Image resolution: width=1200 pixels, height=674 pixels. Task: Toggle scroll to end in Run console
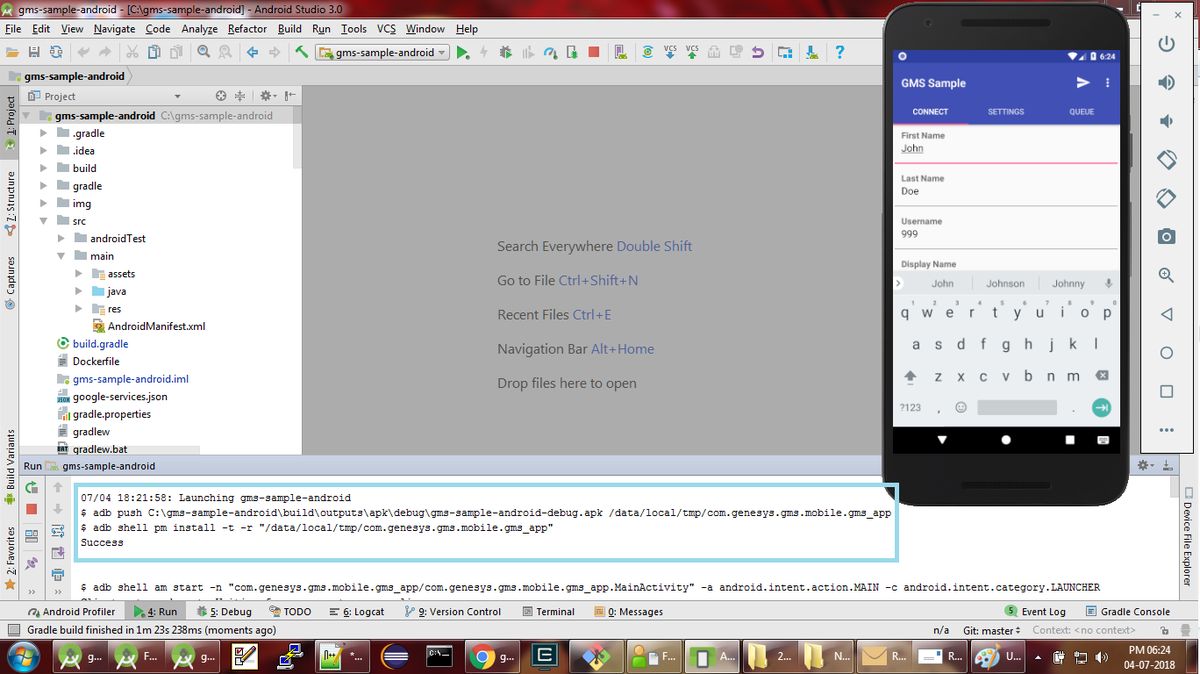57,553
